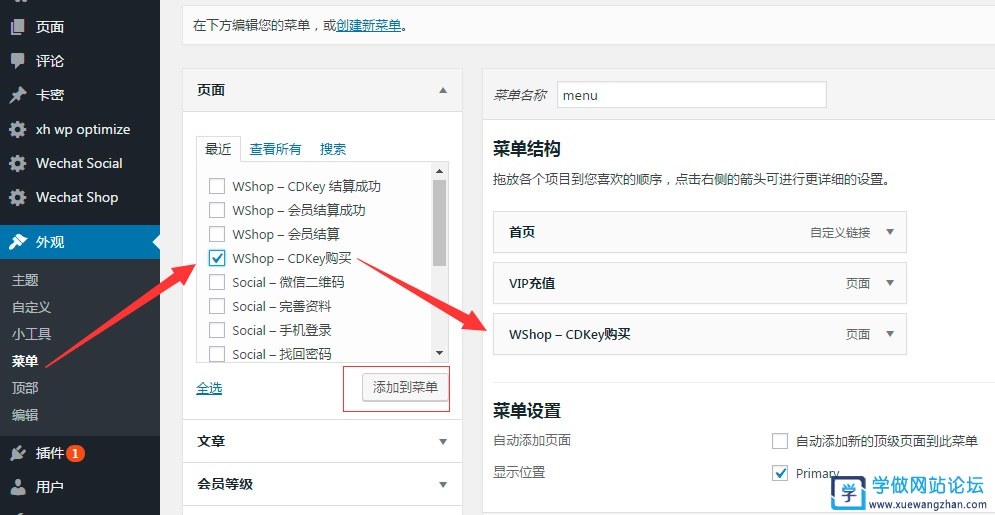Click the plugin update badge showing 1
Screen dimensions: 995x515
tap(76, 453)
